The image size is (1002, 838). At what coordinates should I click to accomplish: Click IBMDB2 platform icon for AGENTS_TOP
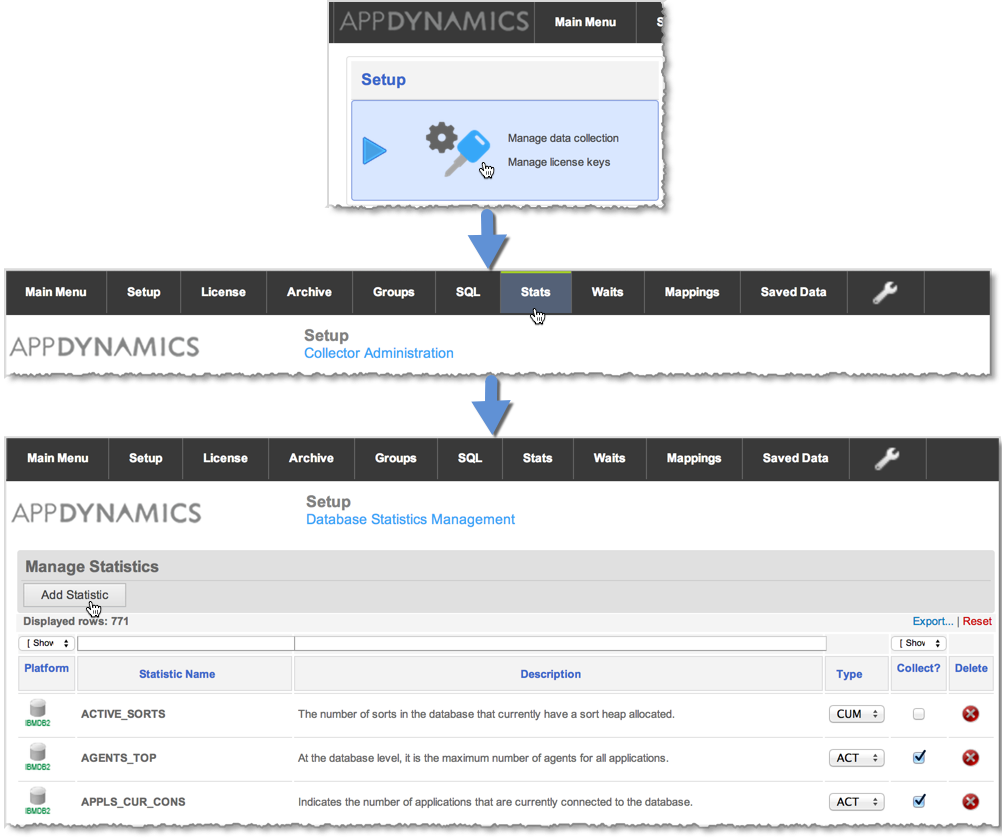[x=38, y=757]
